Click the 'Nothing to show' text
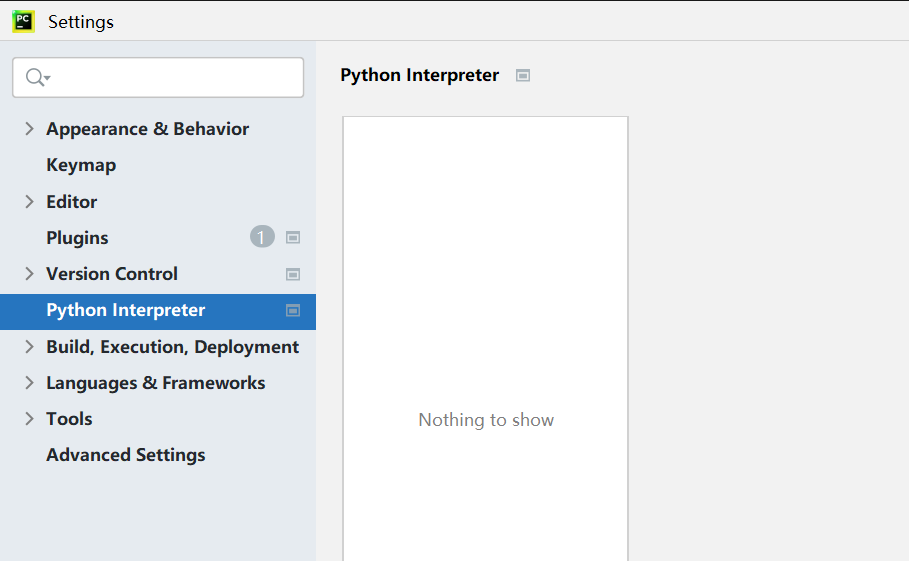Viewport: 909px width, 561px height. coord(486,420)
